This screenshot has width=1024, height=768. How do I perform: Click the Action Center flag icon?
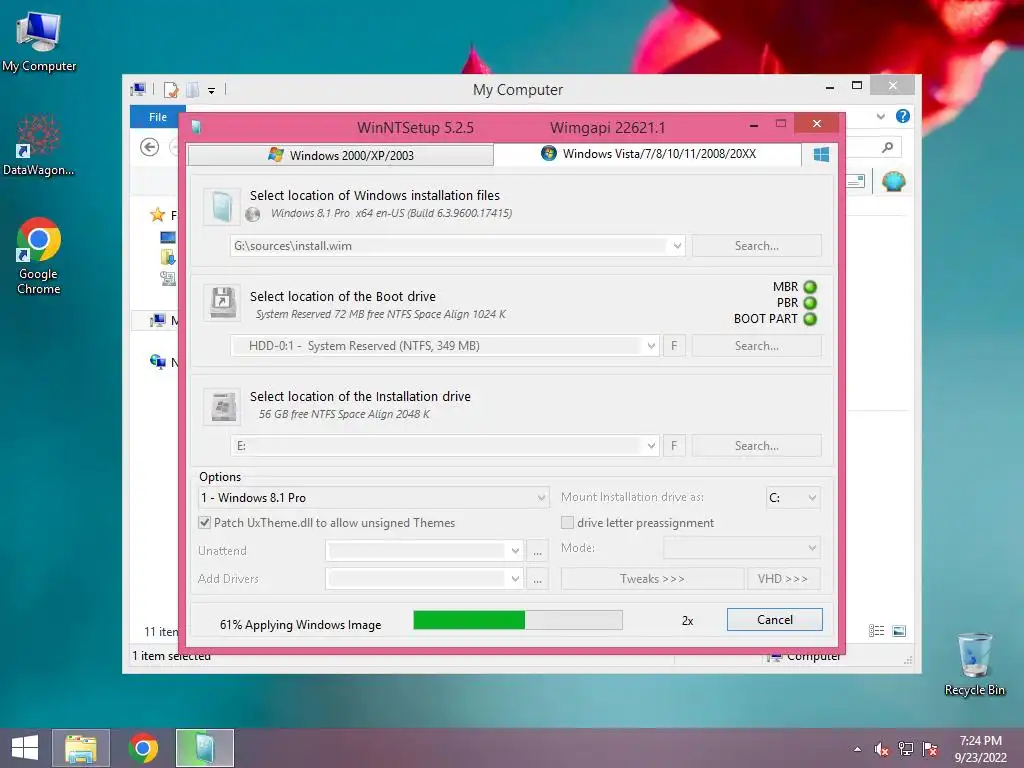coord(931,749)
